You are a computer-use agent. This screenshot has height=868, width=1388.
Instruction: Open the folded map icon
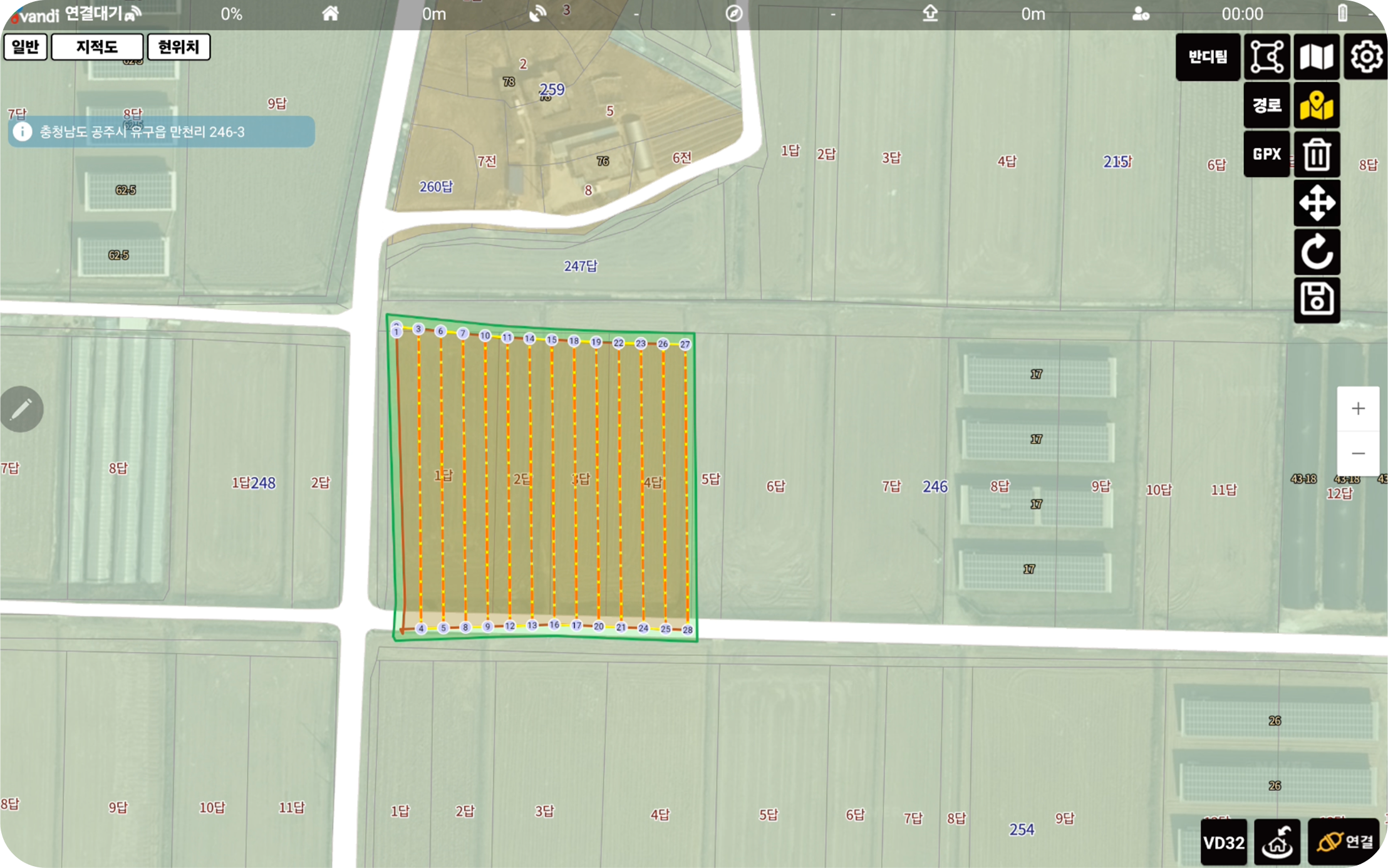click(1317, 57)
